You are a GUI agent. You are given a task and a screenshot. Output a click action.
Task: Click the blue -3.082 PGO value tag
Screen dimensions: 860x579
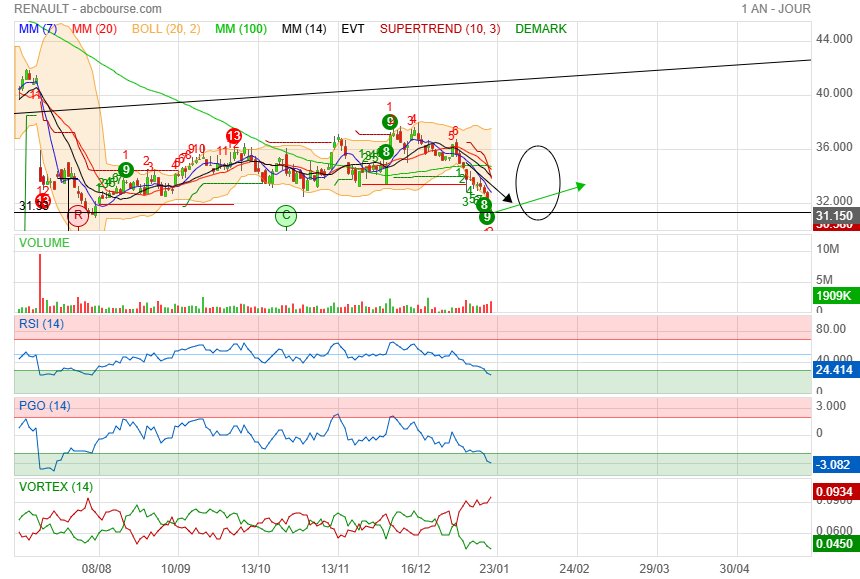pos(833,464)
